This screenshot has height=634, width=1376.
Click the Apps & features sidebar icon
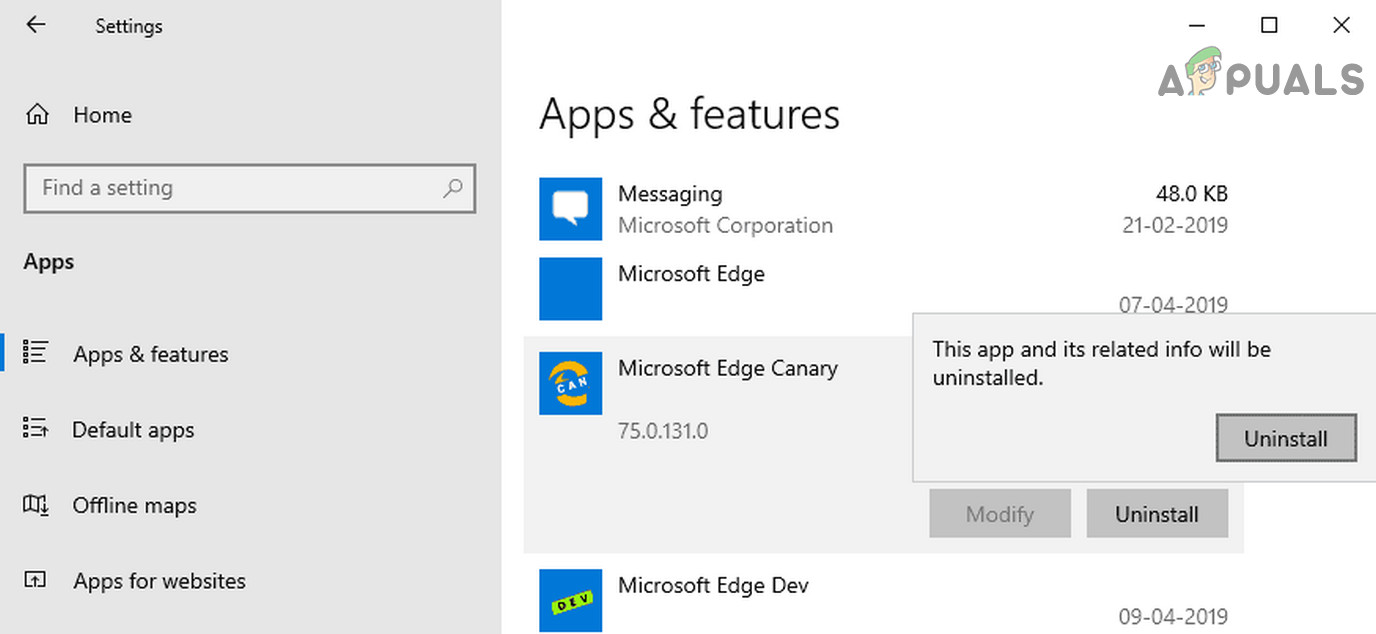click(x=36, y=353)
